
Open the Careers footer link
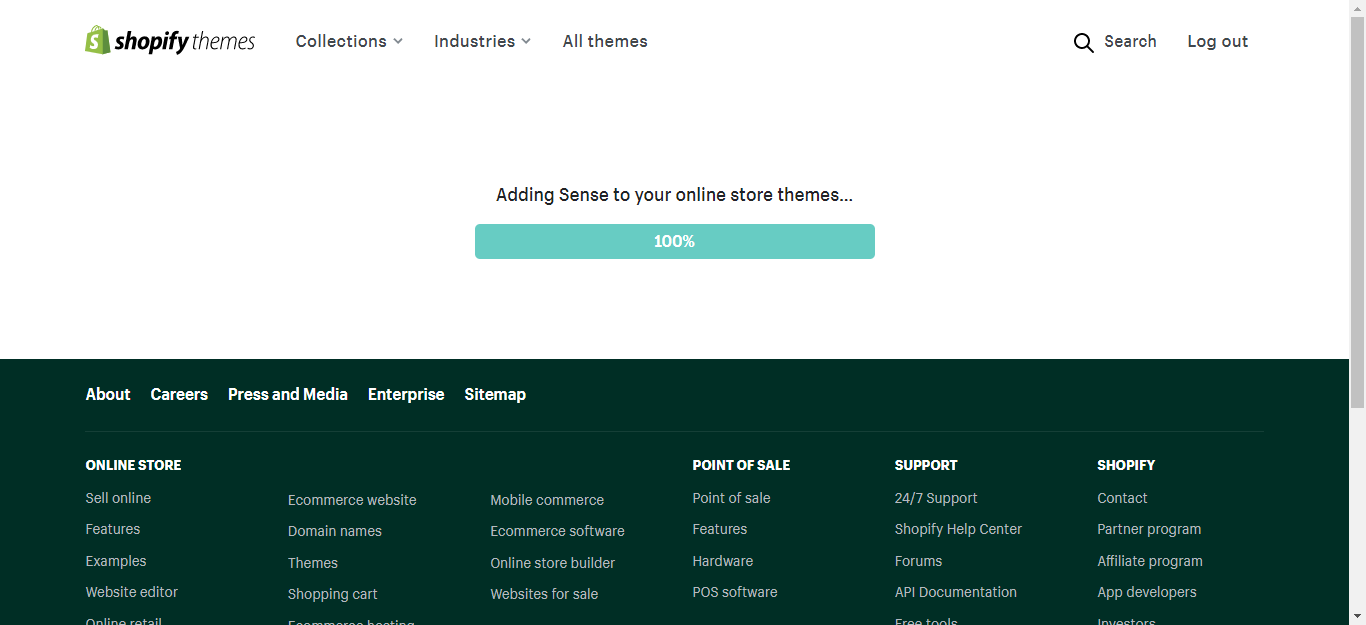click(179, 394)
